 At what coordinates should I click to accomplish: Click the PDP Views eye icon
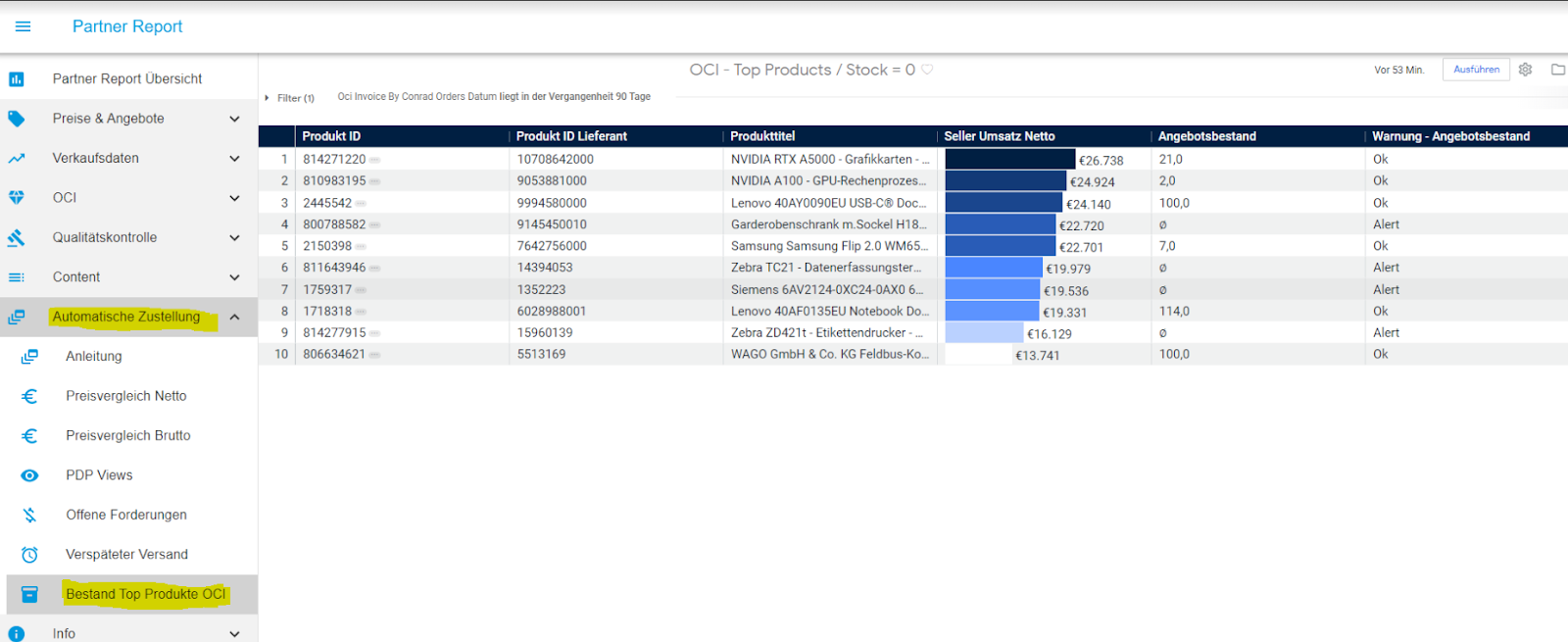pos(30,475)
